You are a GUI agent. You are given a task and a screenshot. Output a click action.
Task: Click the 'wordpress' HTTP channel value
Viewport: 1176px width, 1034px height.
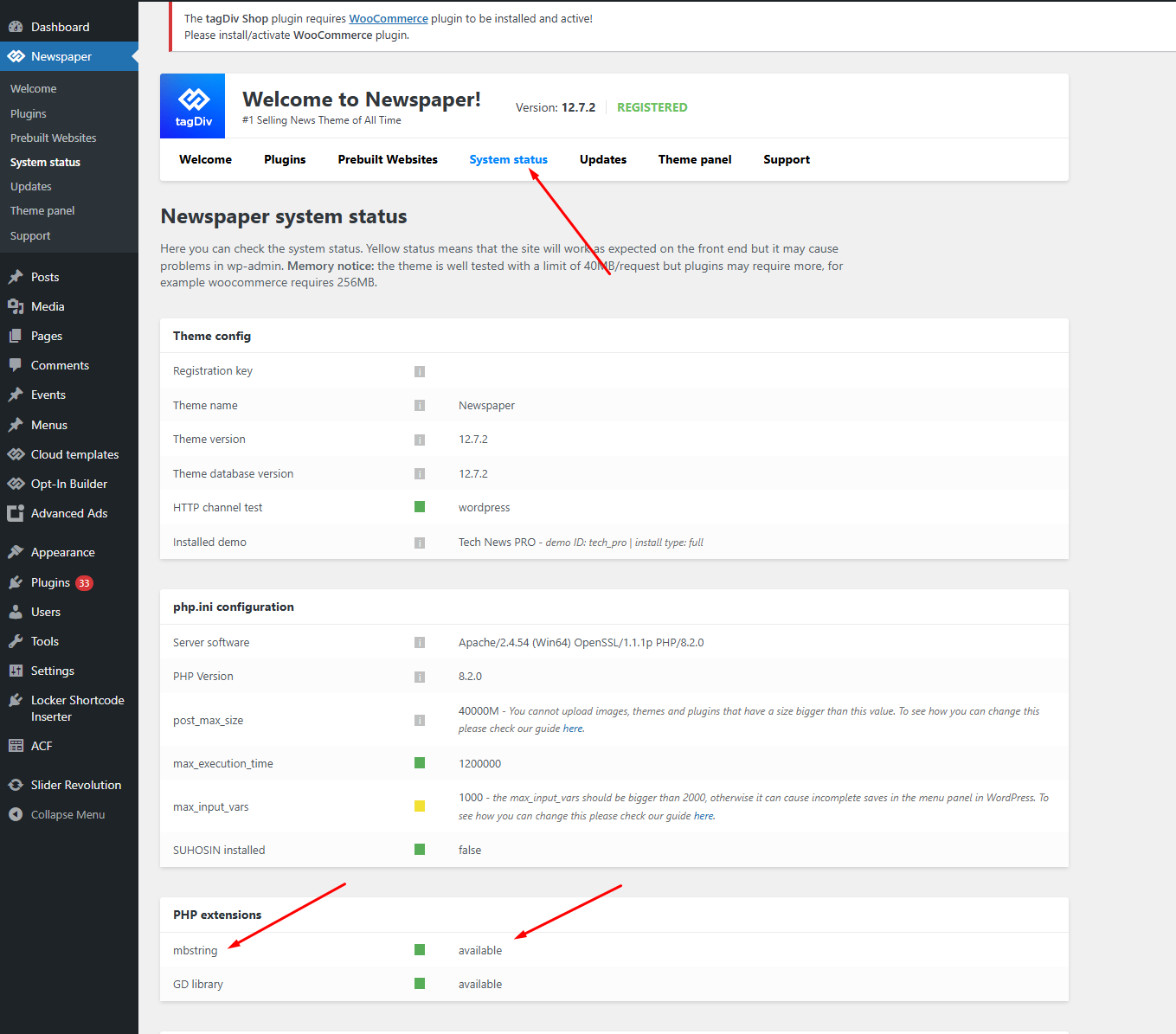click(x=485, y=507)
